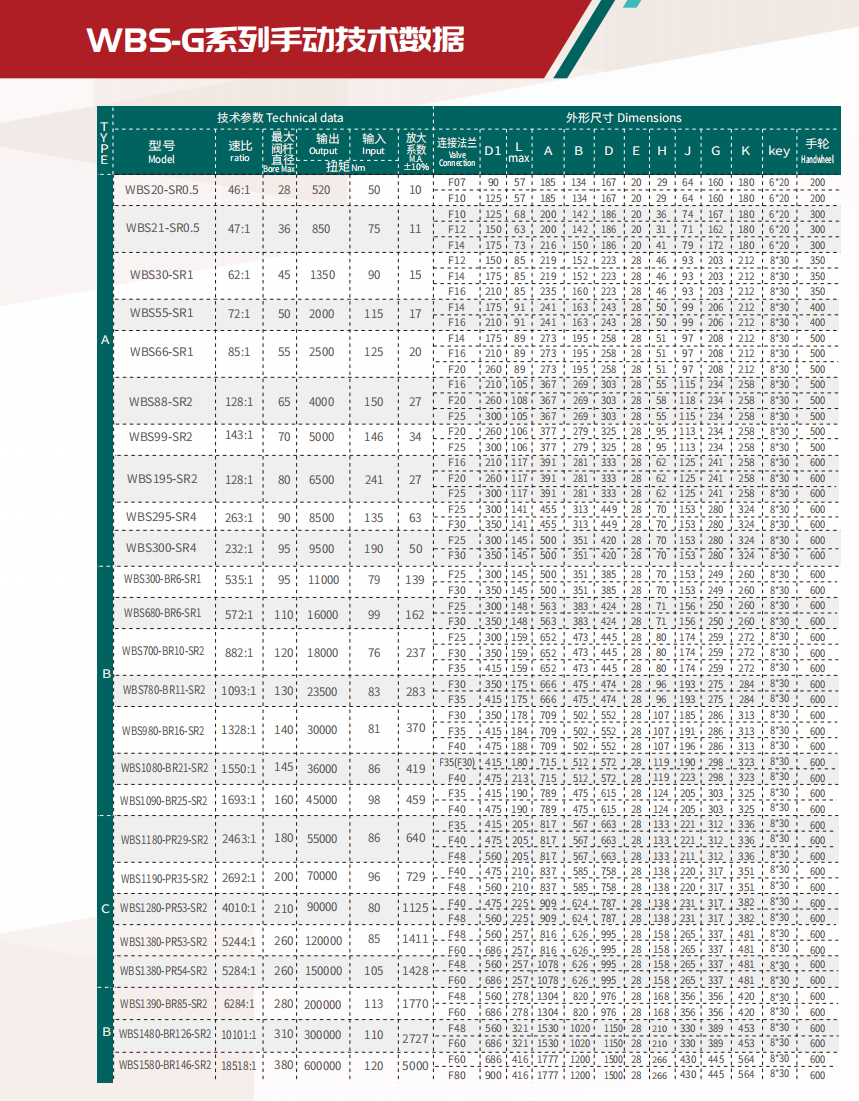Click the L max column header
The image size is (859, 1101).
(x=519, y=152)
